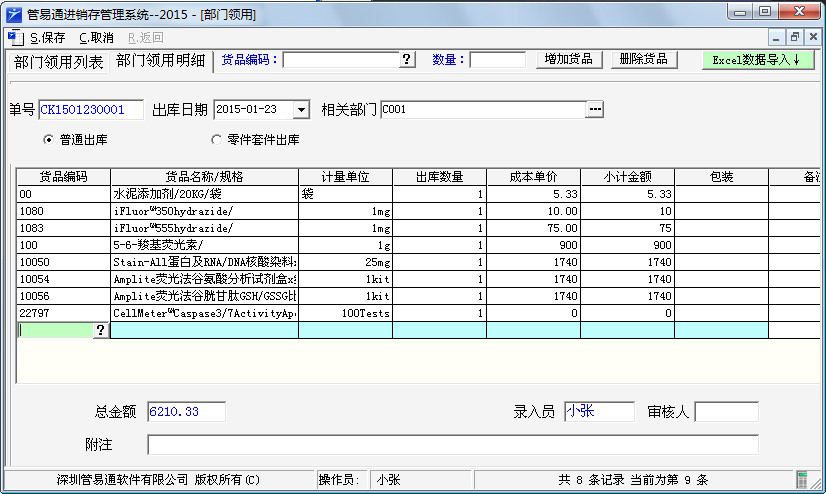Click the 附注 remarks text field
Screen dimensions: 826x494
[x=452, y=445]
